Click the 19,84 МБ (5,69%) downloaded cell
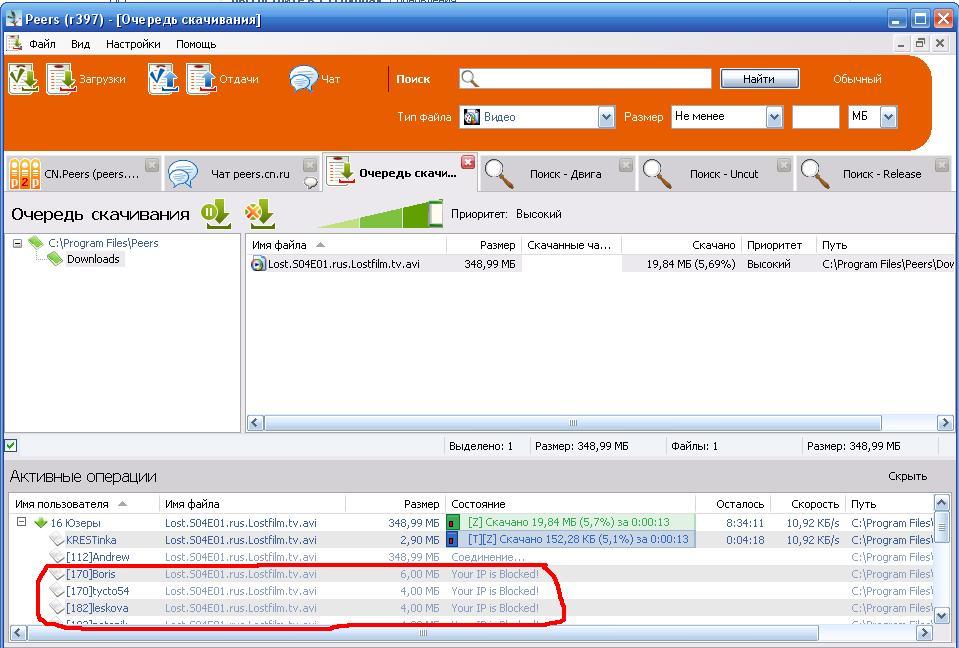The image size is (959, 648). tap(681, 264)
